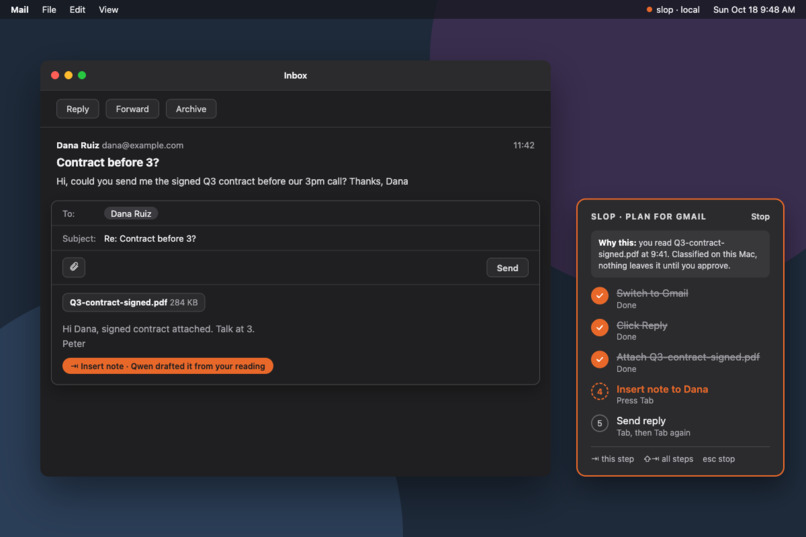
Task: Click the email body text about Q3 contract
Action: click(x=232, y=181)
